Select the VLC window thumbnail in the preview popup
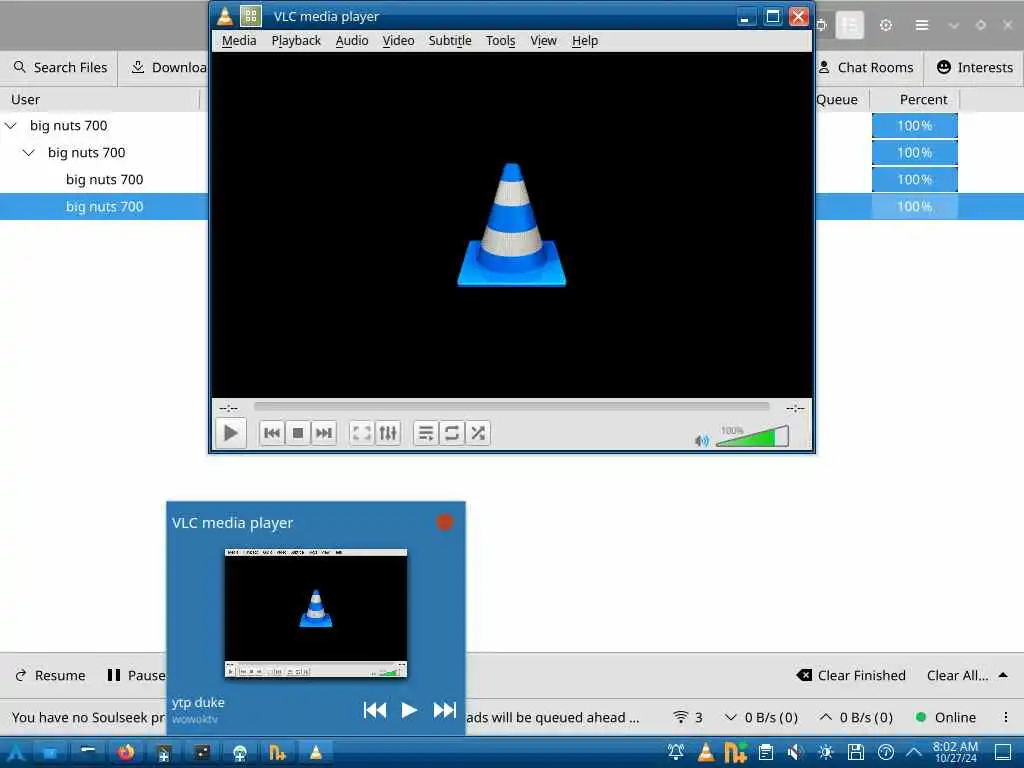The width and height of the screenshot is (1024, 768). point(316,613)
